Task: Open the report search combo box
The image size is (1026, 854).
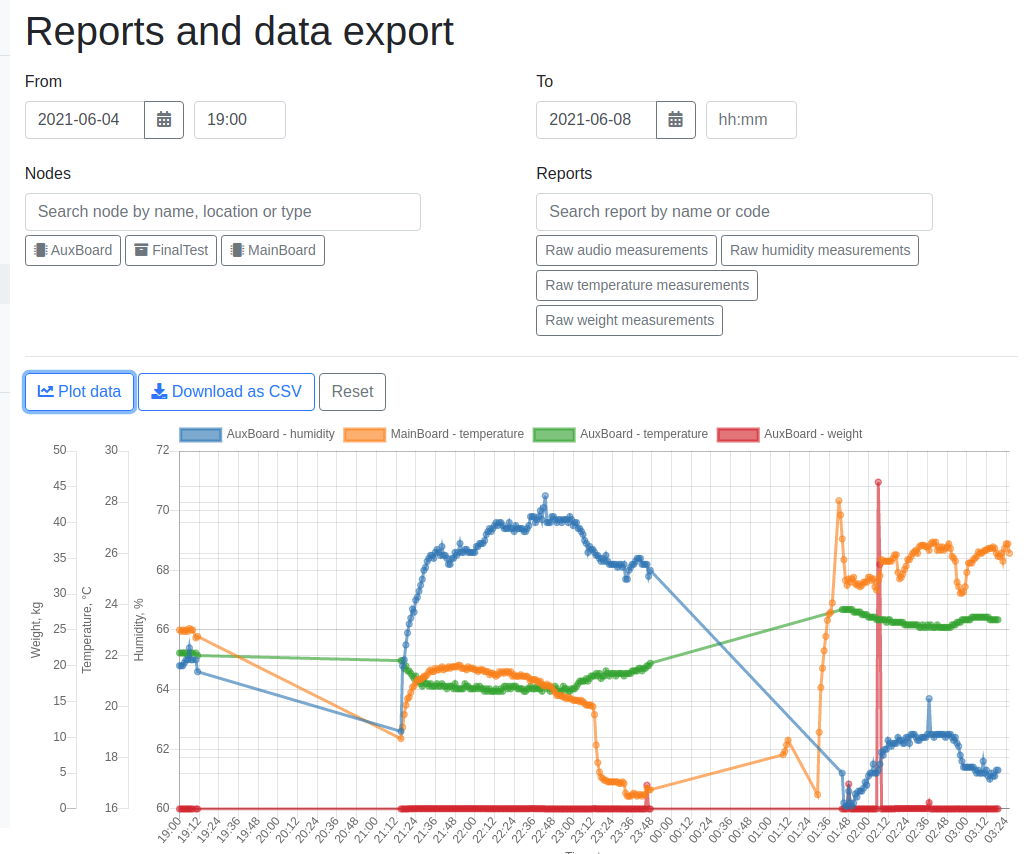Action: coord(734,212)
